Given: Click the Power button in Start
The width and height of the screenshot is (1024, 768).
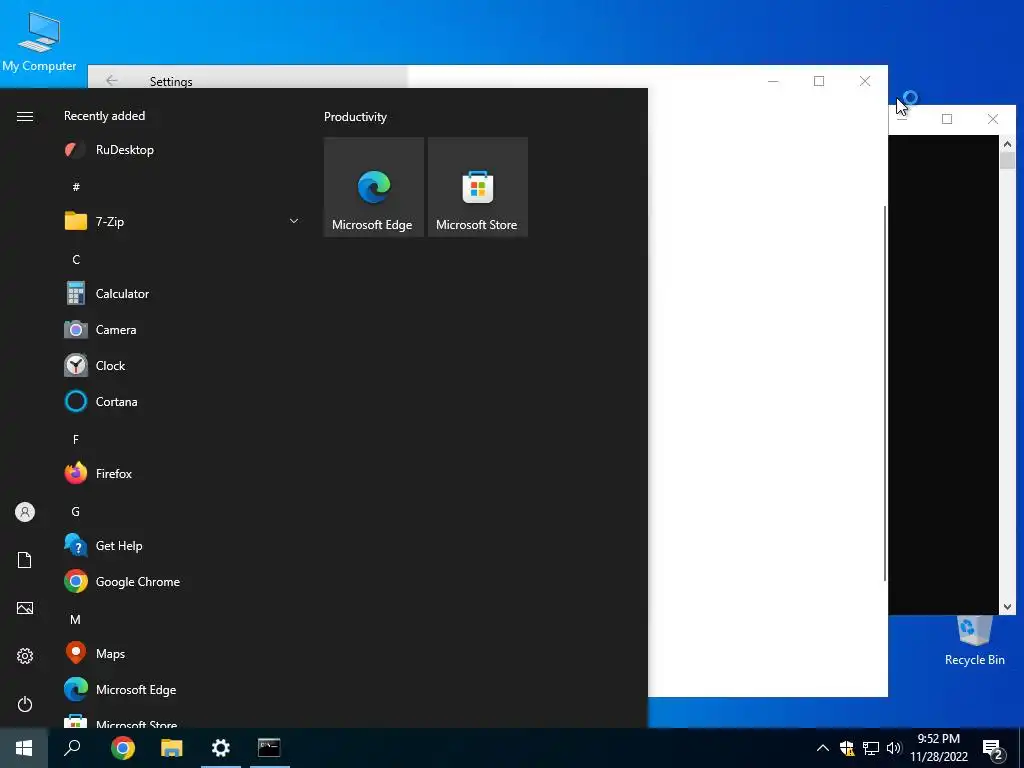Looking at the screenshot, I should (25, 704).
